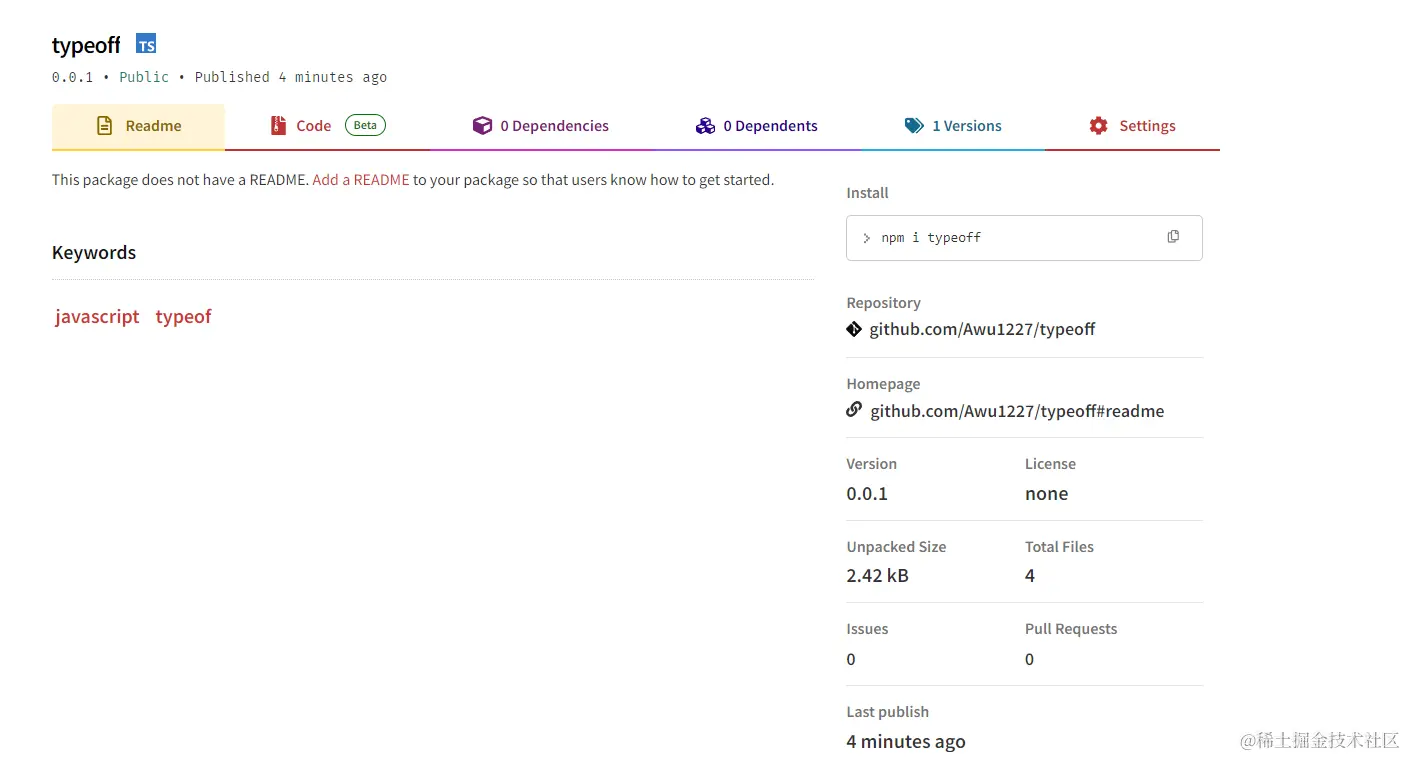1406x757 pixels.
Task: Click the Settings gear icon
Action: click(1098, 126)
